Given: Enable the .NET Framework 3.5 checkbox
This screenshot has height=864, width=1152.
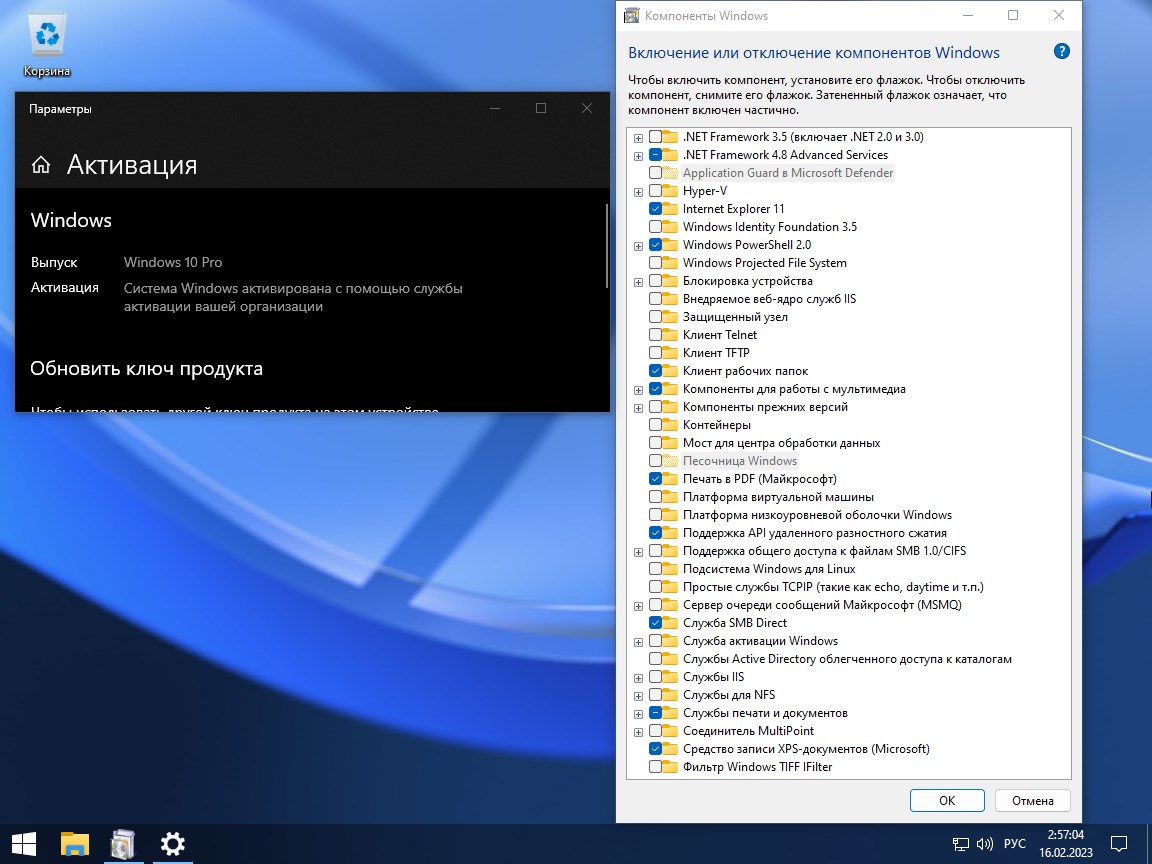Looking at the screenshot, I should pos(655,137).
